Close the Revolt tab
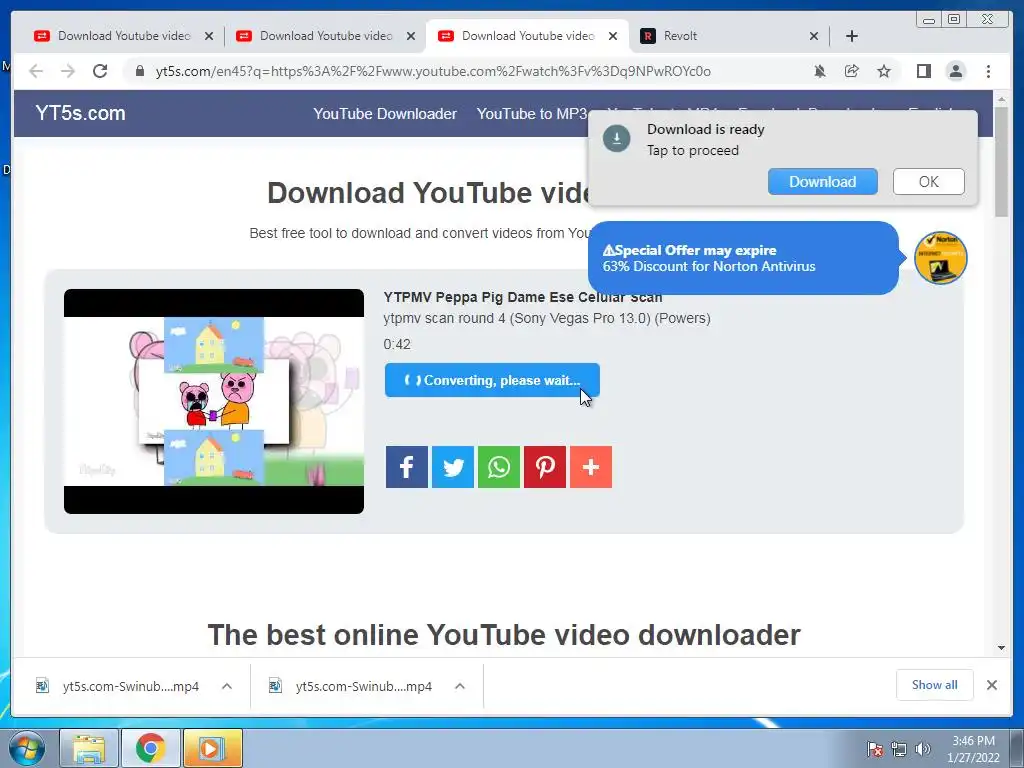This screenshot has height=768, width=1024. click(814, 36)
